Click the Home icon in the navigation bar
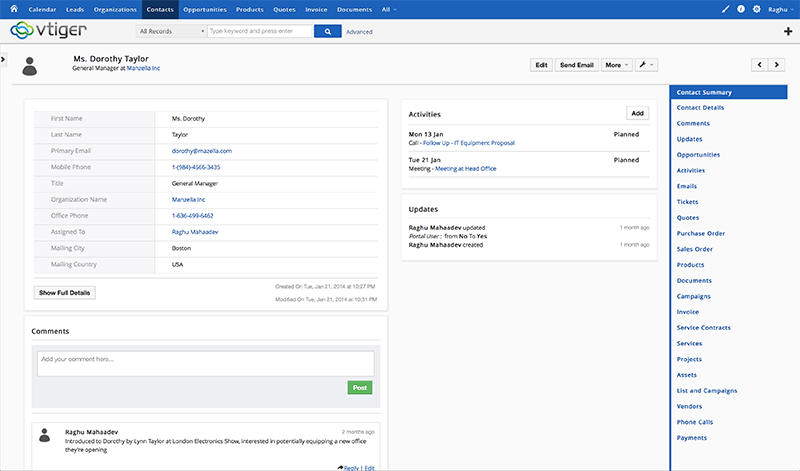This screenshot has height=471, width=800. pyautogui.click(x=13, y=9)
